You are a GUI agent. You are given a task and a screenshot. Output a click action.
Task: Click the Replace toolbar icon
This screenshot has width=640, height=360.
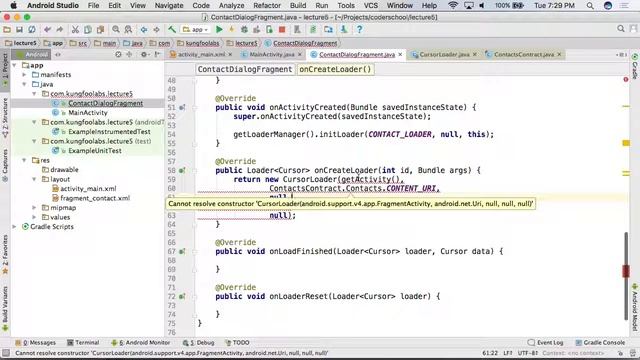point(128,29)
